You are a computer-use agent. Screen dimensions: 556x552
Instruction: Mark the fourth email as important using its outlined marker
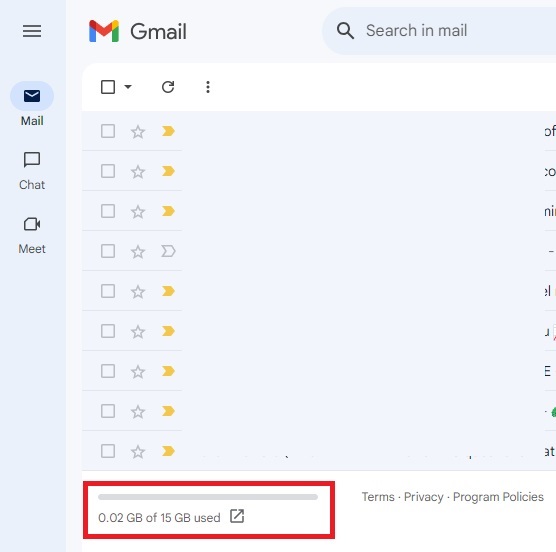point(168,251)
